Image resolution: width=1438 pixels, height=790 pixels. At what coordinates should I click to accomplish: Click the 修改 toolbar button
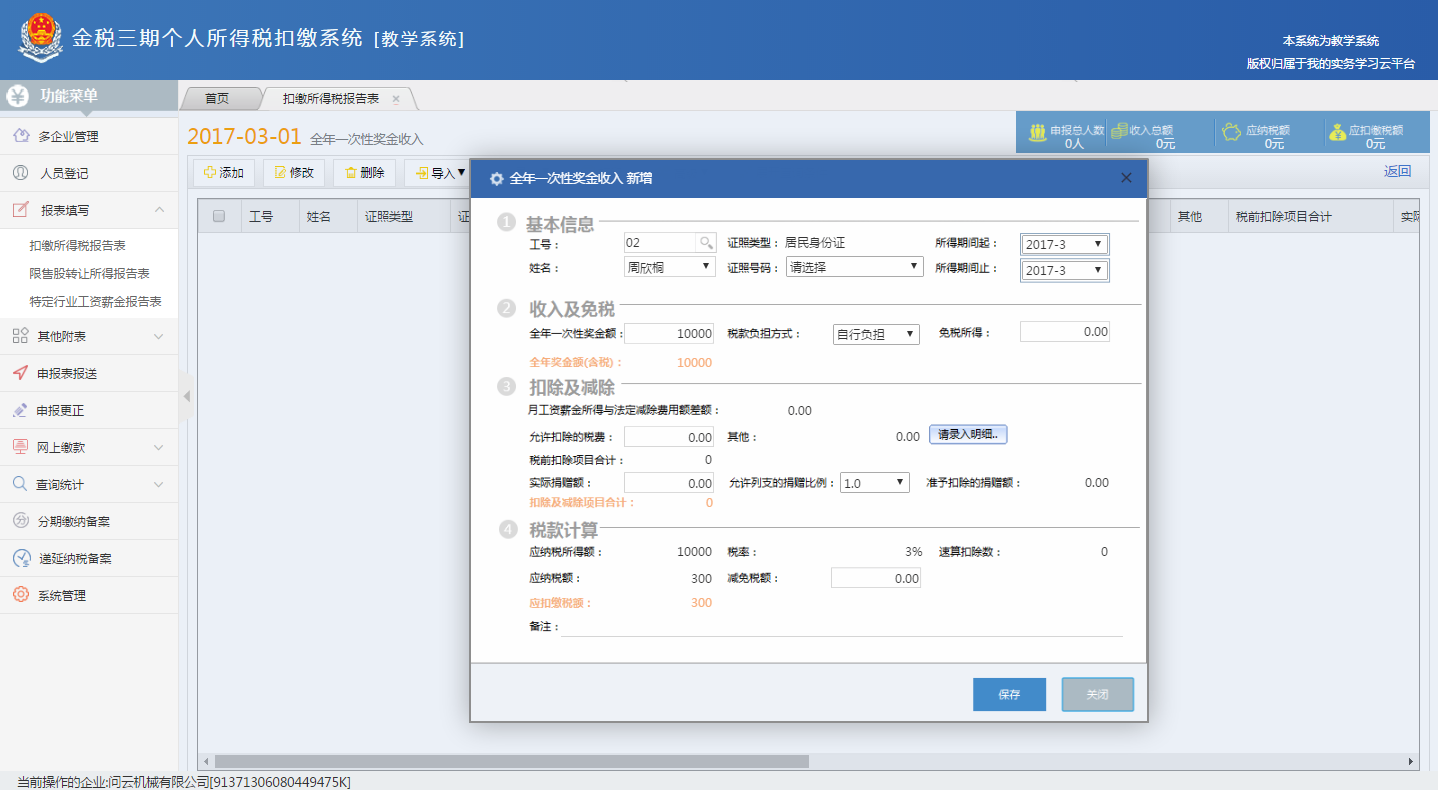(294, 173)
